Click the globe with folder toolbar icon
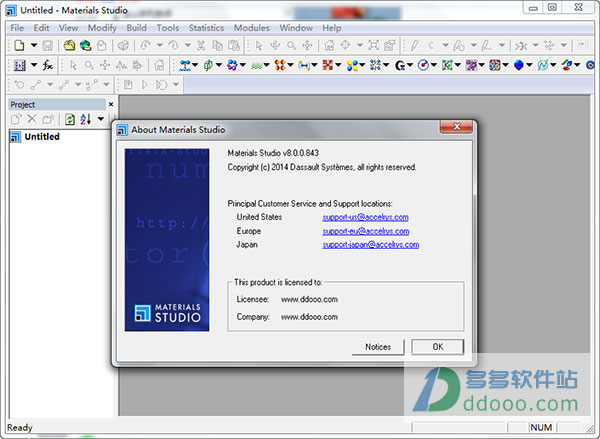The width and height of the screenshot is (600, 439). (x=85, y=46)
